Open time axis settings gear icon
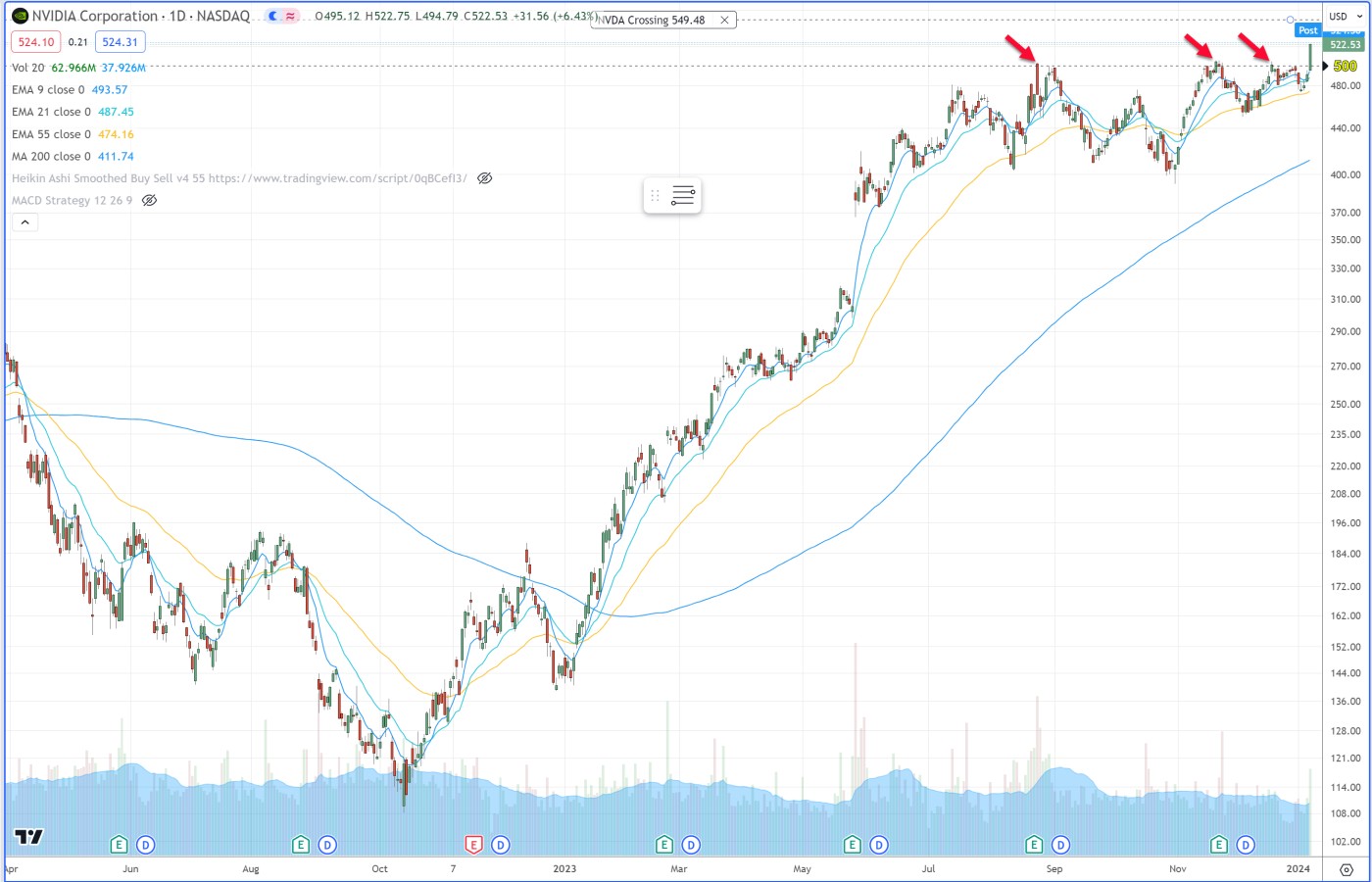 (x=1347, y=869)
